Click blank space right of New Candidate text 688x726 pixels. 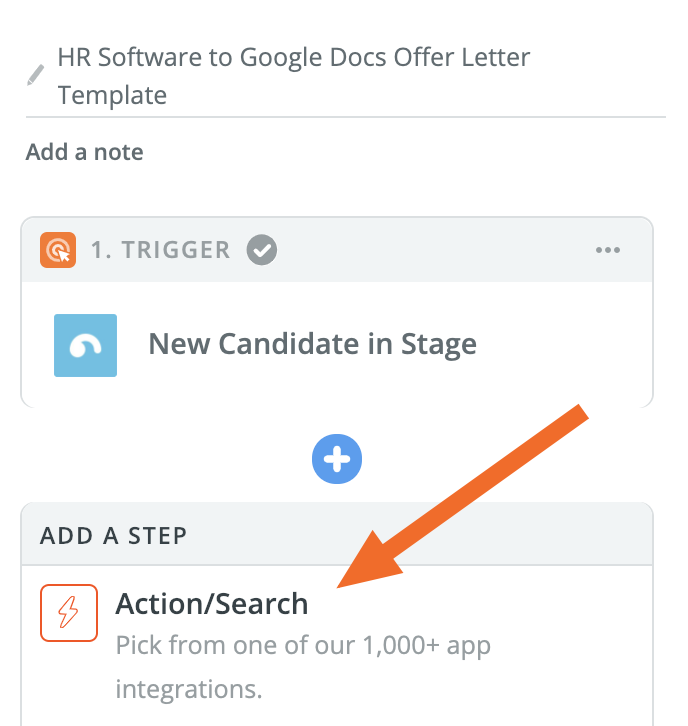(x=560, y=345)
